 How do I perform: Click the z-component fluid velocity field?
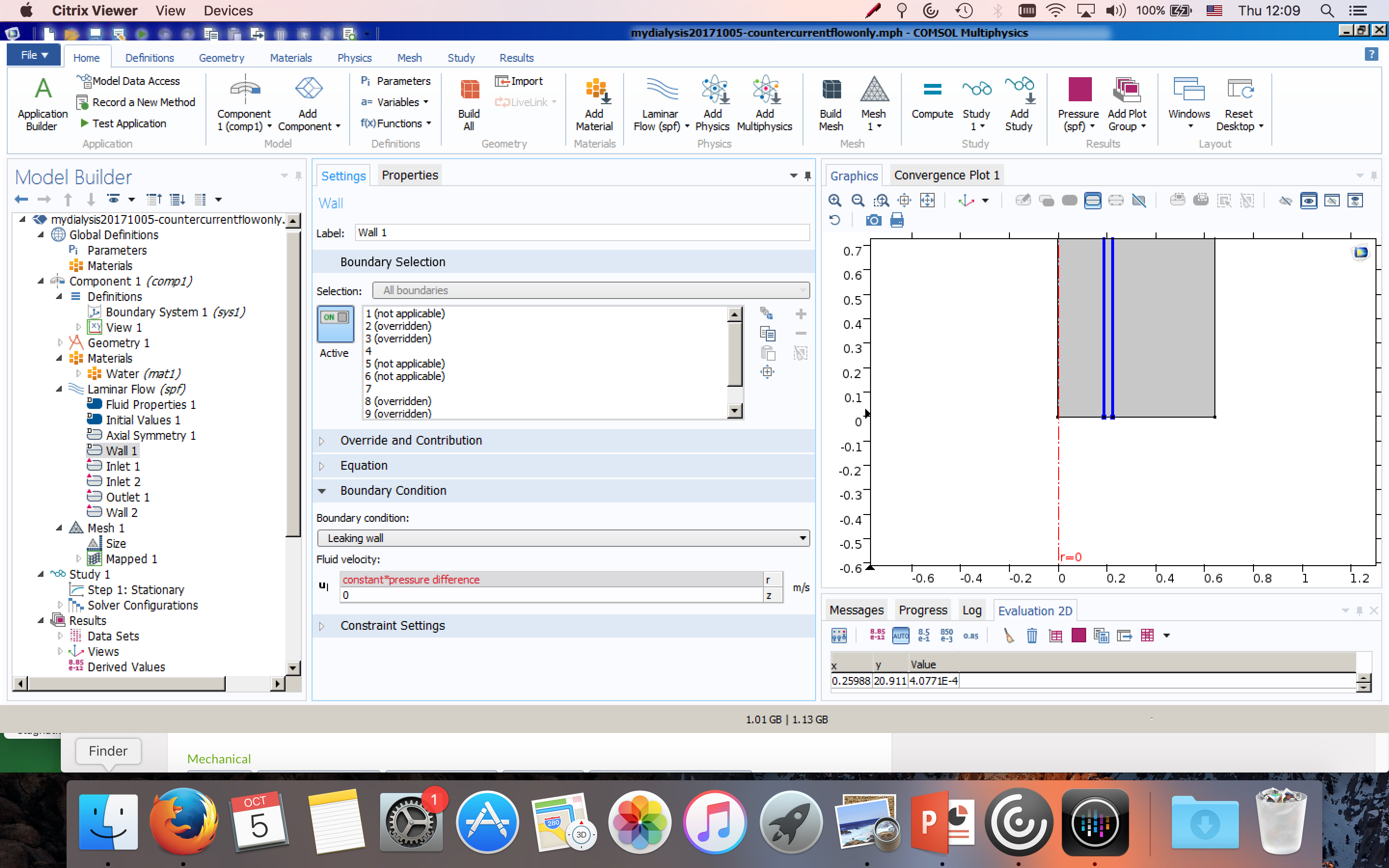click(x=551, y=596)
